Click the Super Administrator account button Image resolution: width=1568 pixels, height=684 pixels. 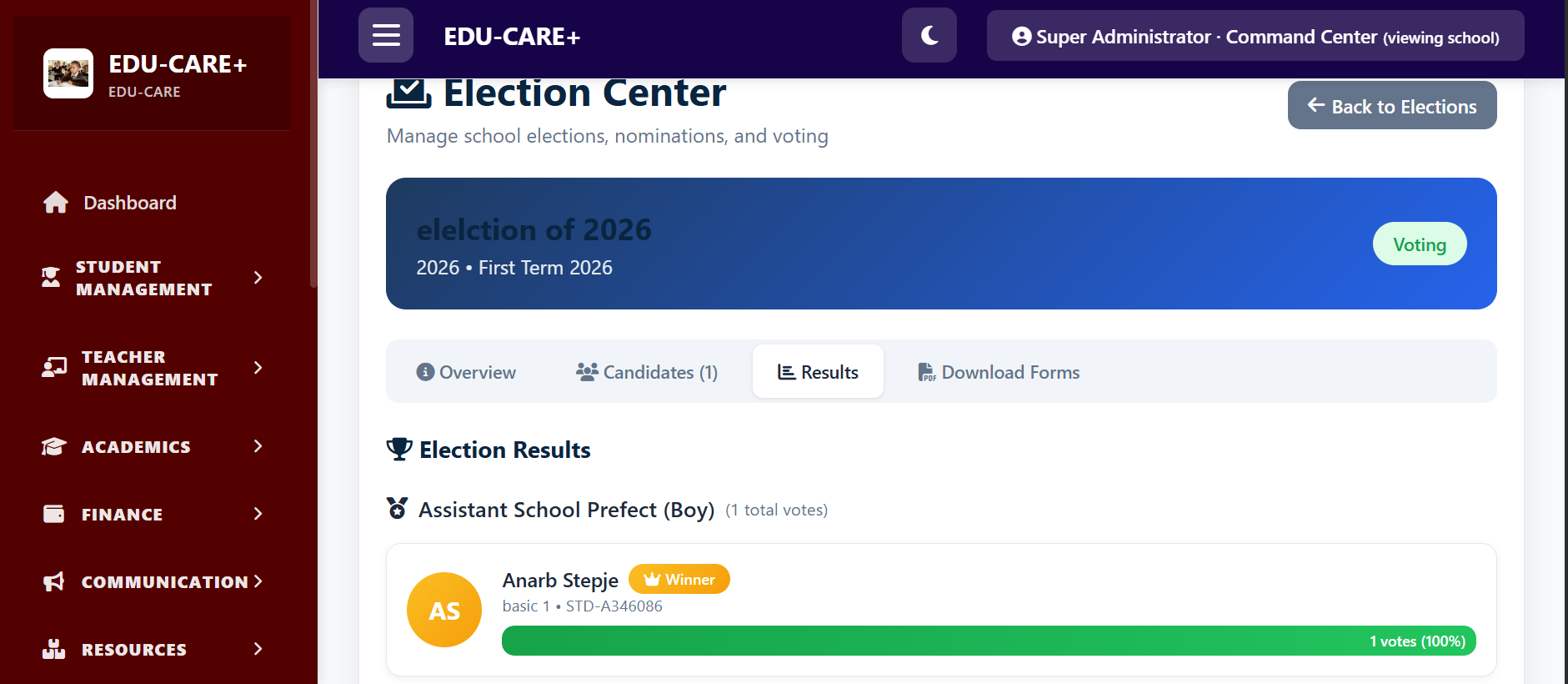pos(1255,37)
